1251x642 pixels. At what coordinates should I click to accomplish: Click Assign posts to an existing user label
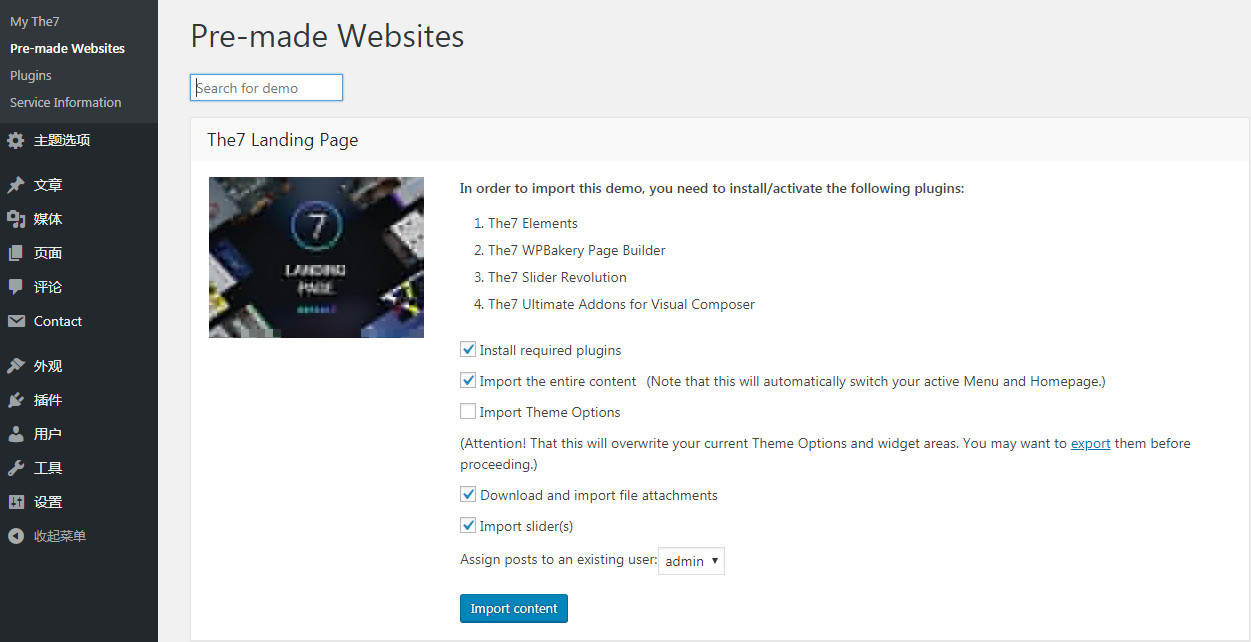(558, 559)
